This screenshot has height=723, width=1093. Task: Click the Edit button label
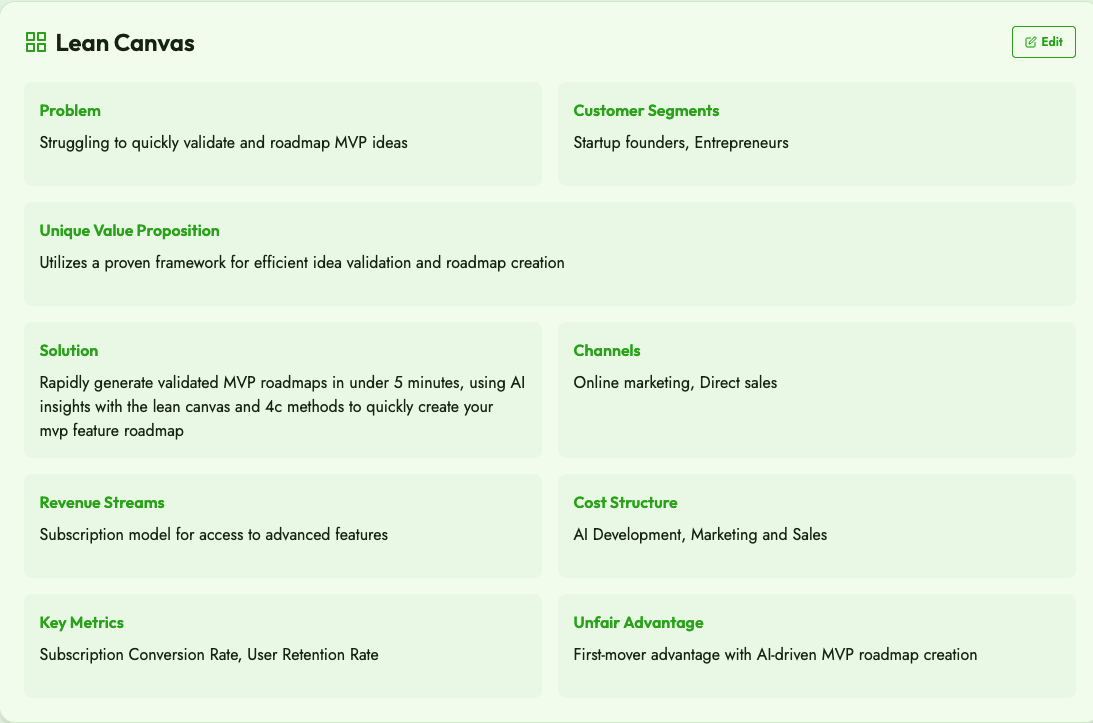pyautogui.click(x=1052, y=42)
